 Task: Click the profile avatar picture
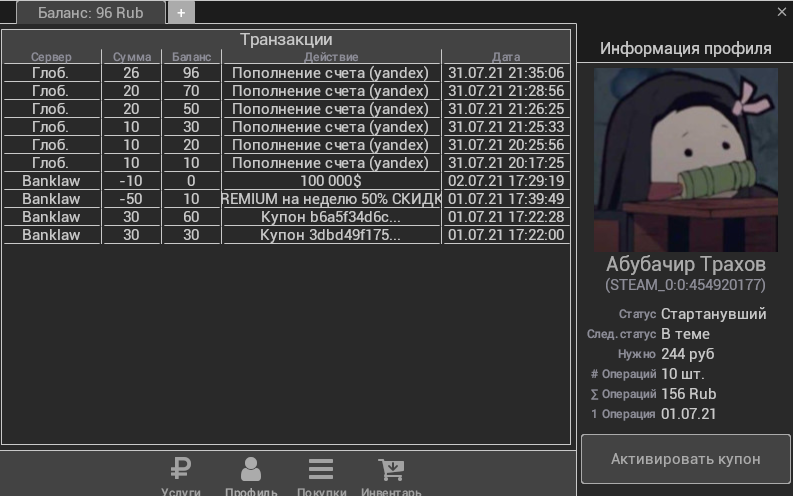coord(686,157)
